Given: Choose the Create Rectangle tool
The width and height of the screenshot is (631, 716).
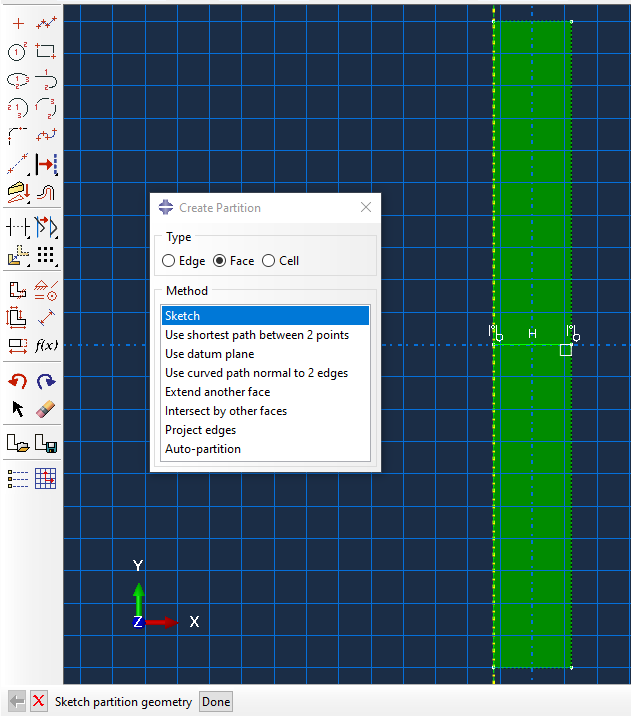Looking at the screenshot, I should click(46, 52).
